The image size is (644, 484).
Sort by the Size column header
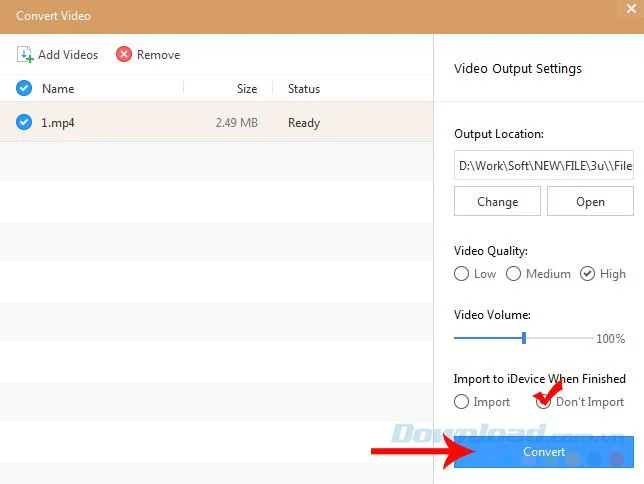tap(247, 89)
